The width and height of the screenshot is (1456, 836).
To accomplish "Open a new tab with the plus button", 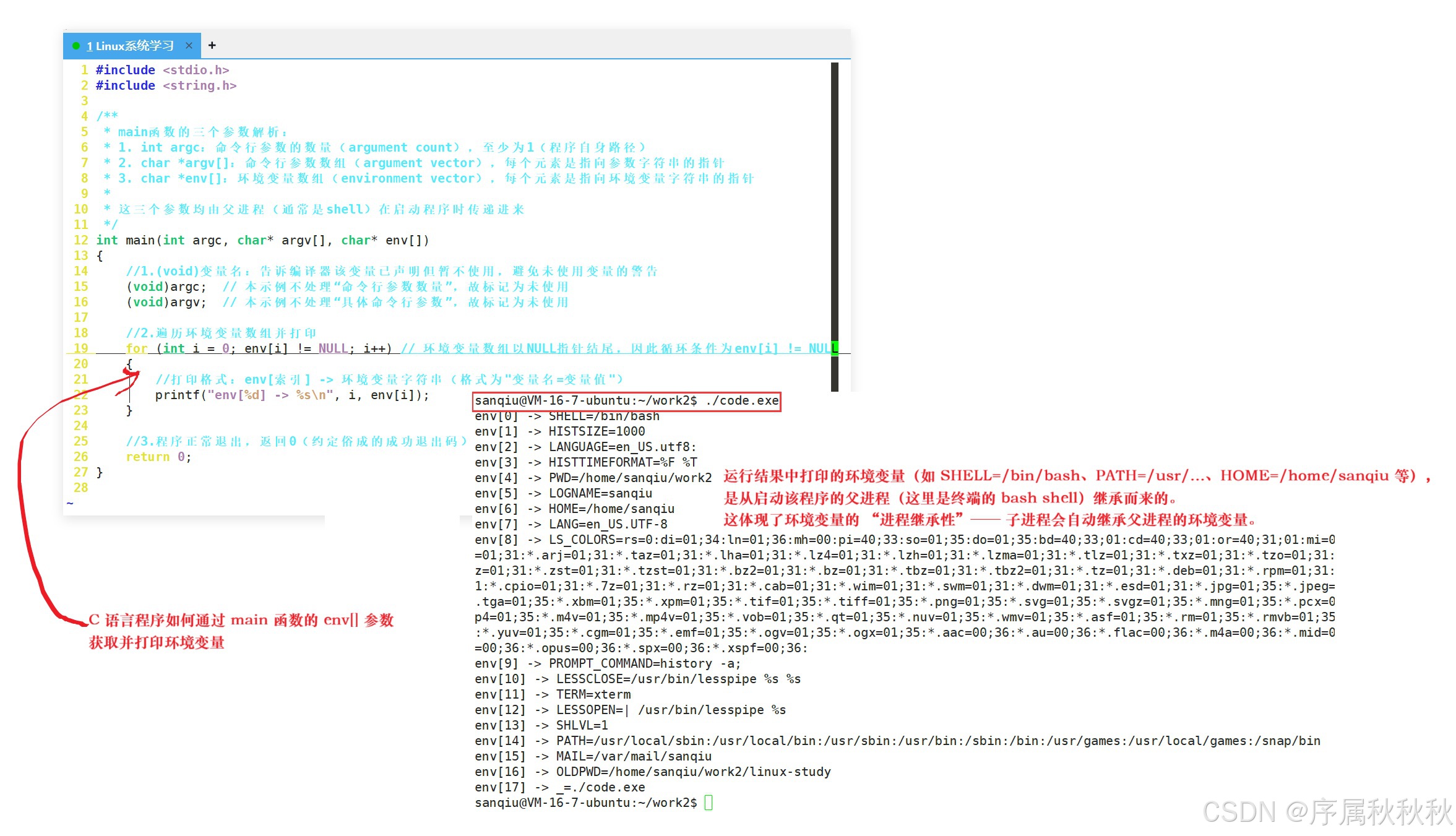I will click(x=212, y=45).
